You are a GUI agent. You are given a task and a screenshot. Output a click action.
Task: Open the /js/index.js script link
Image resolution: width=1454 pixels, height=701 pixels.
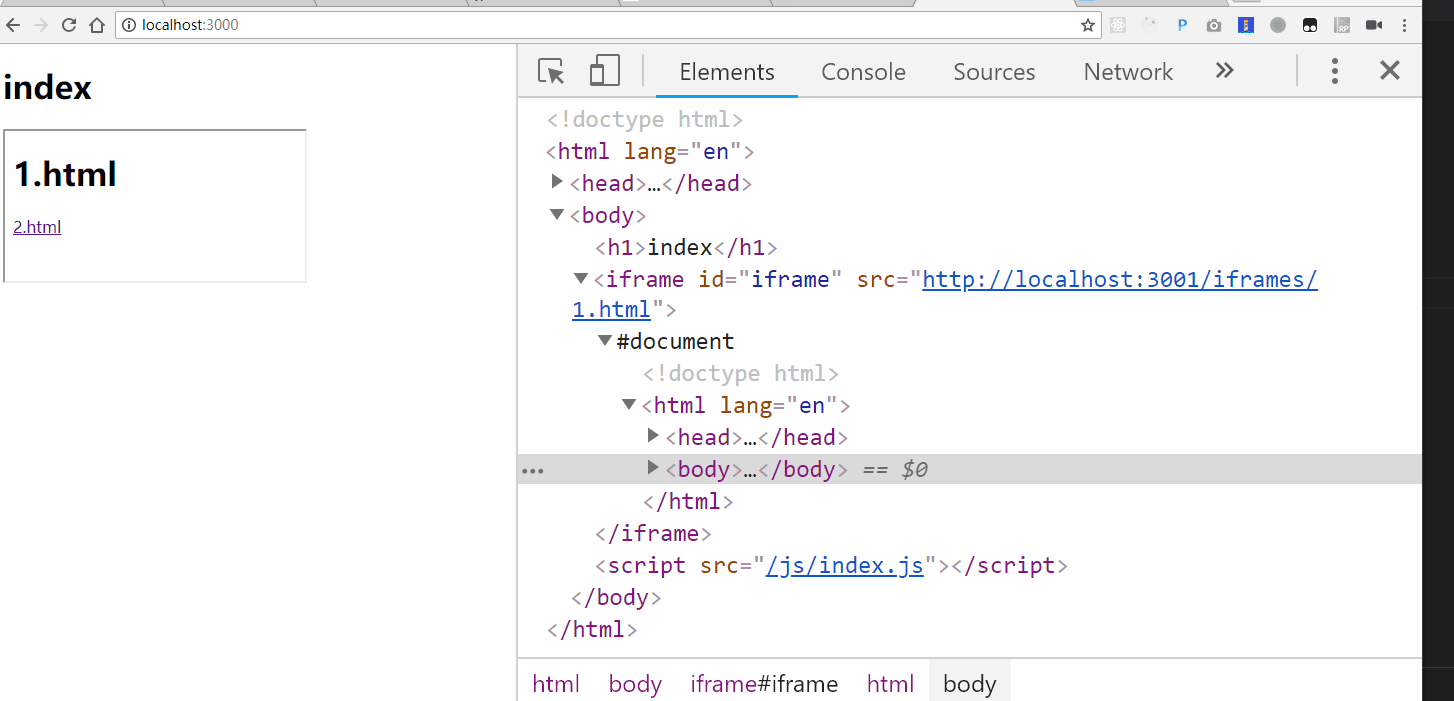pyautogui.click(x=845, y=565)
